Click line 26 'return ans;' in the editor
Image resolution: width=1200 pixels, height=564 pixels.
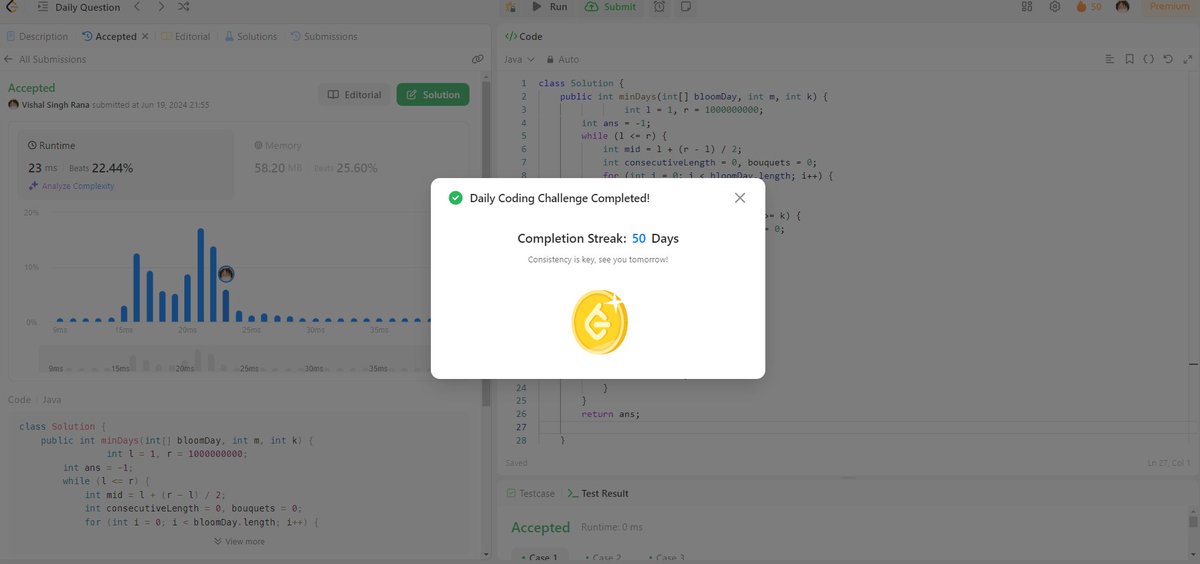pyautogui.click(x=610, y=413)
